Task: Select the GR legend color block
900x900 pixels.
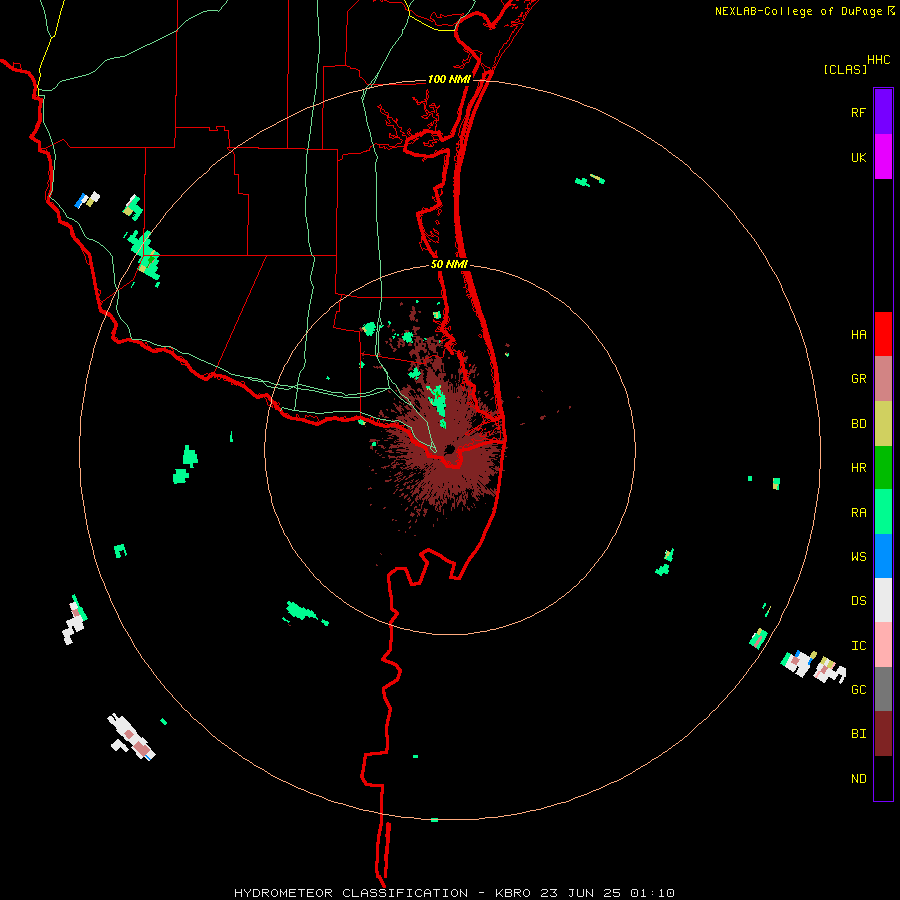Action: click(x=883, y=378)
